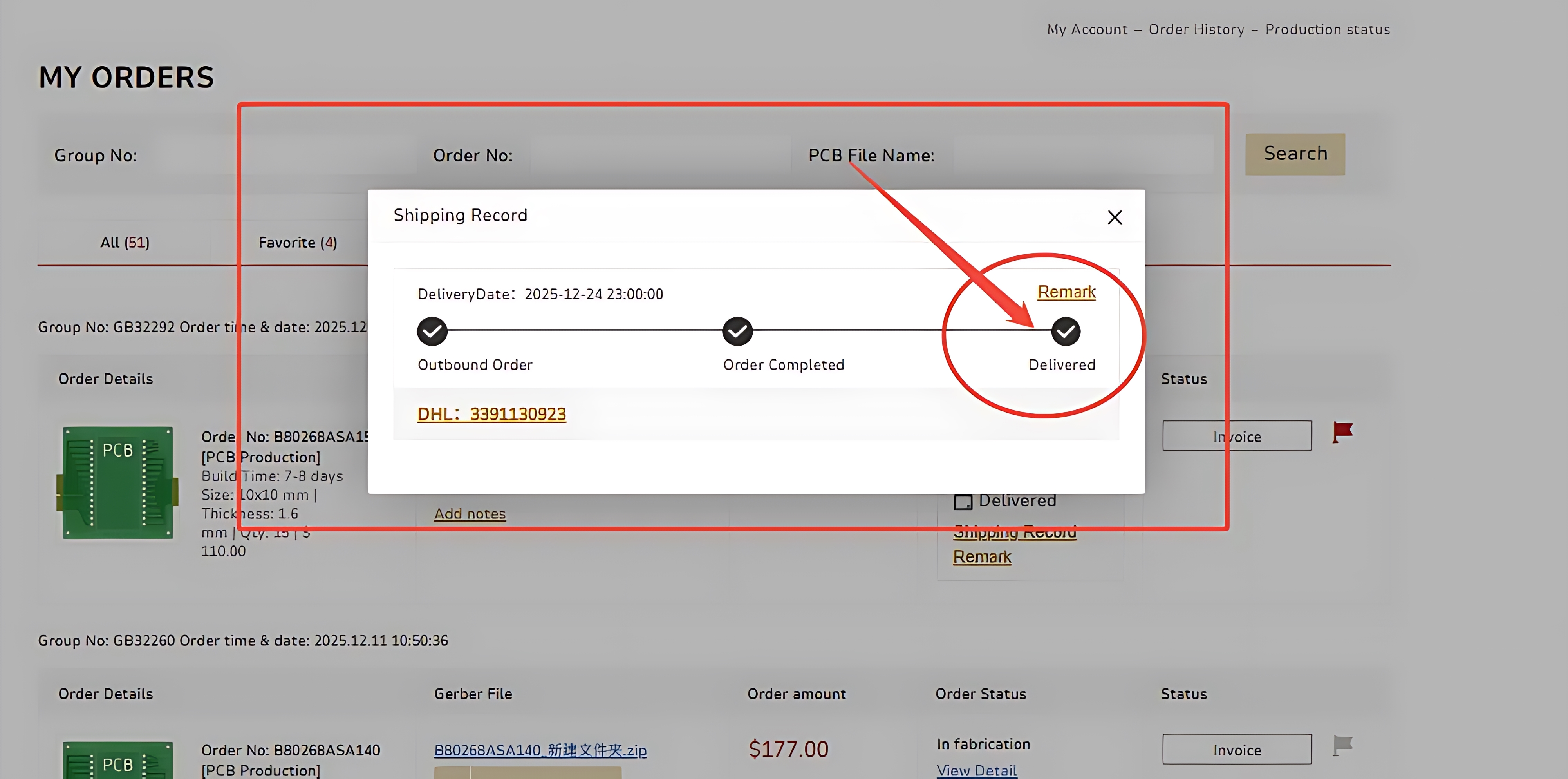Click the Delivered checkbox under Order Status
Image resolution: width=1568 pixels, height=779 pixels.
pyautogui.click(x=963, y=501)
